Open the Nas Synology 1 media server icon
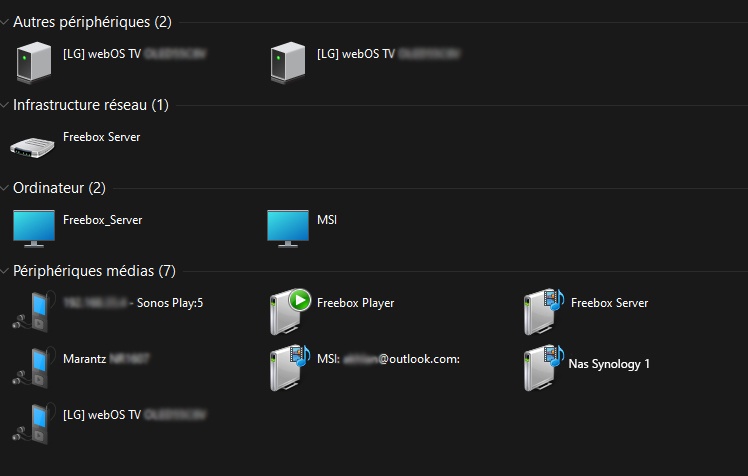This screenshot has height=476, width=748. pyautogui.click(x=544, y=368)
